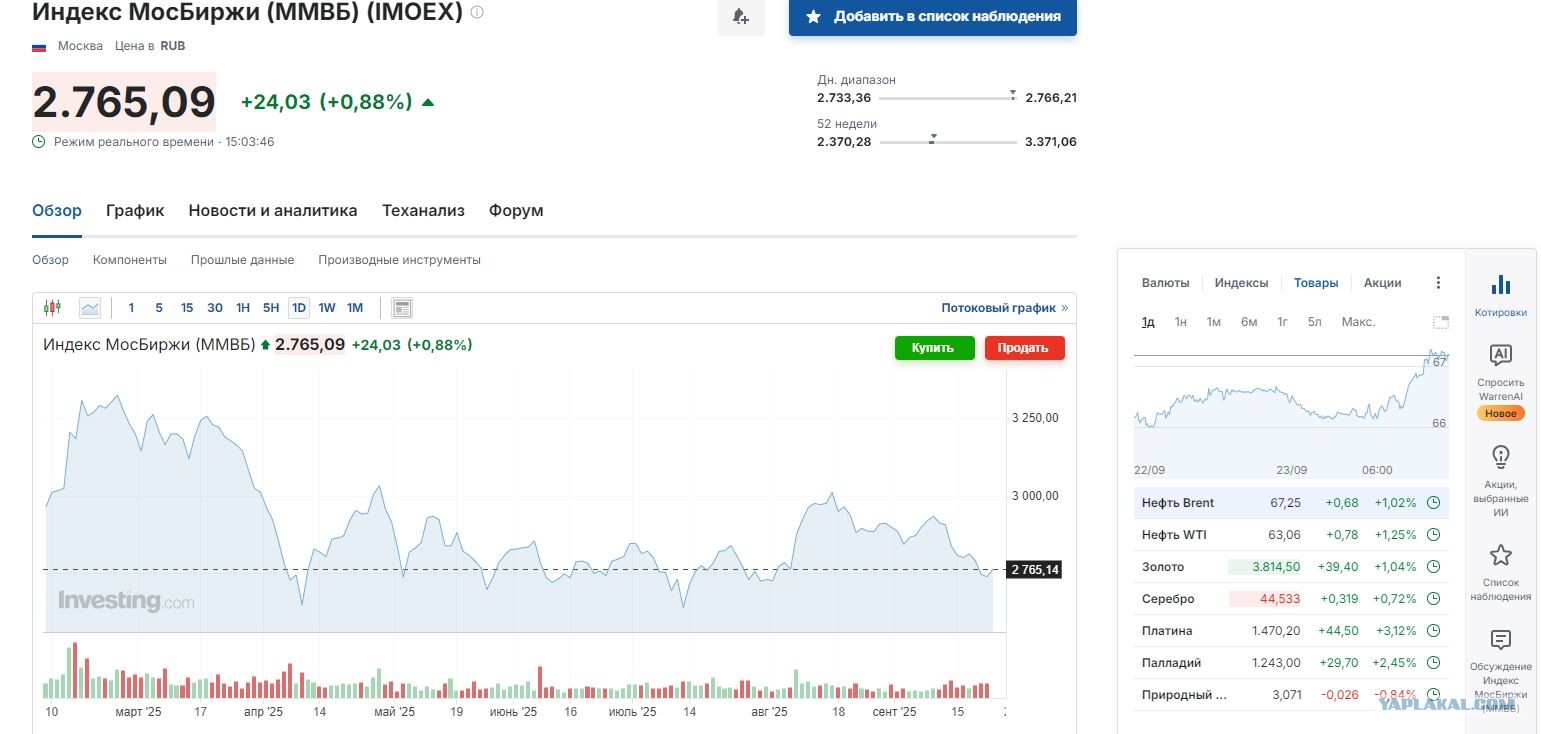Image resolution: width=1541 pixels, height=734 pixels.
Task: Select 1м range in mini chart
Action: (x=1213, y=322)
